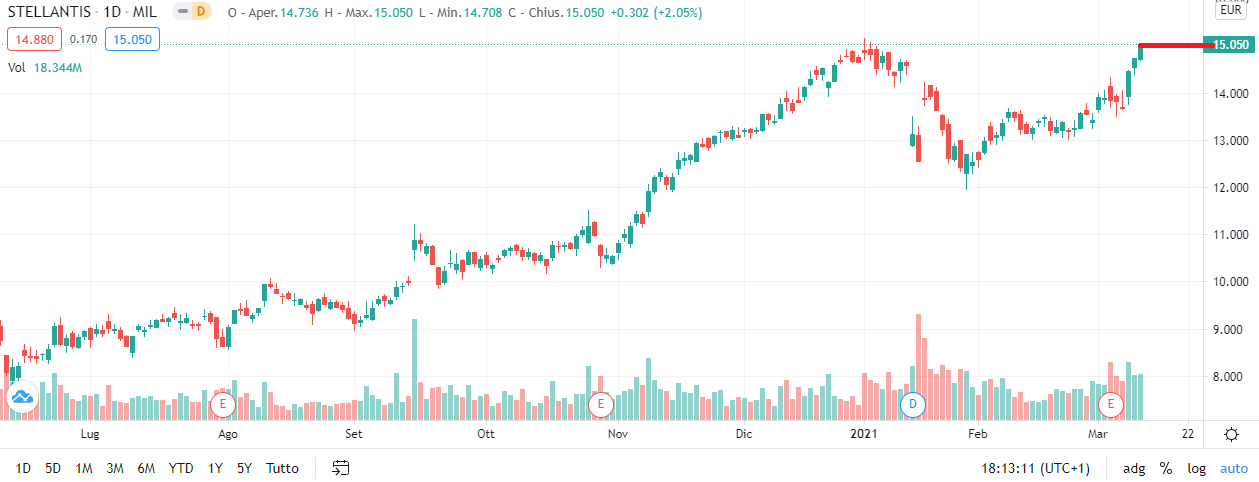The width and height of the screenshot is (1259, 482).
Task: Open the dividend D marker in January 2021
Action: click(912, 405)
